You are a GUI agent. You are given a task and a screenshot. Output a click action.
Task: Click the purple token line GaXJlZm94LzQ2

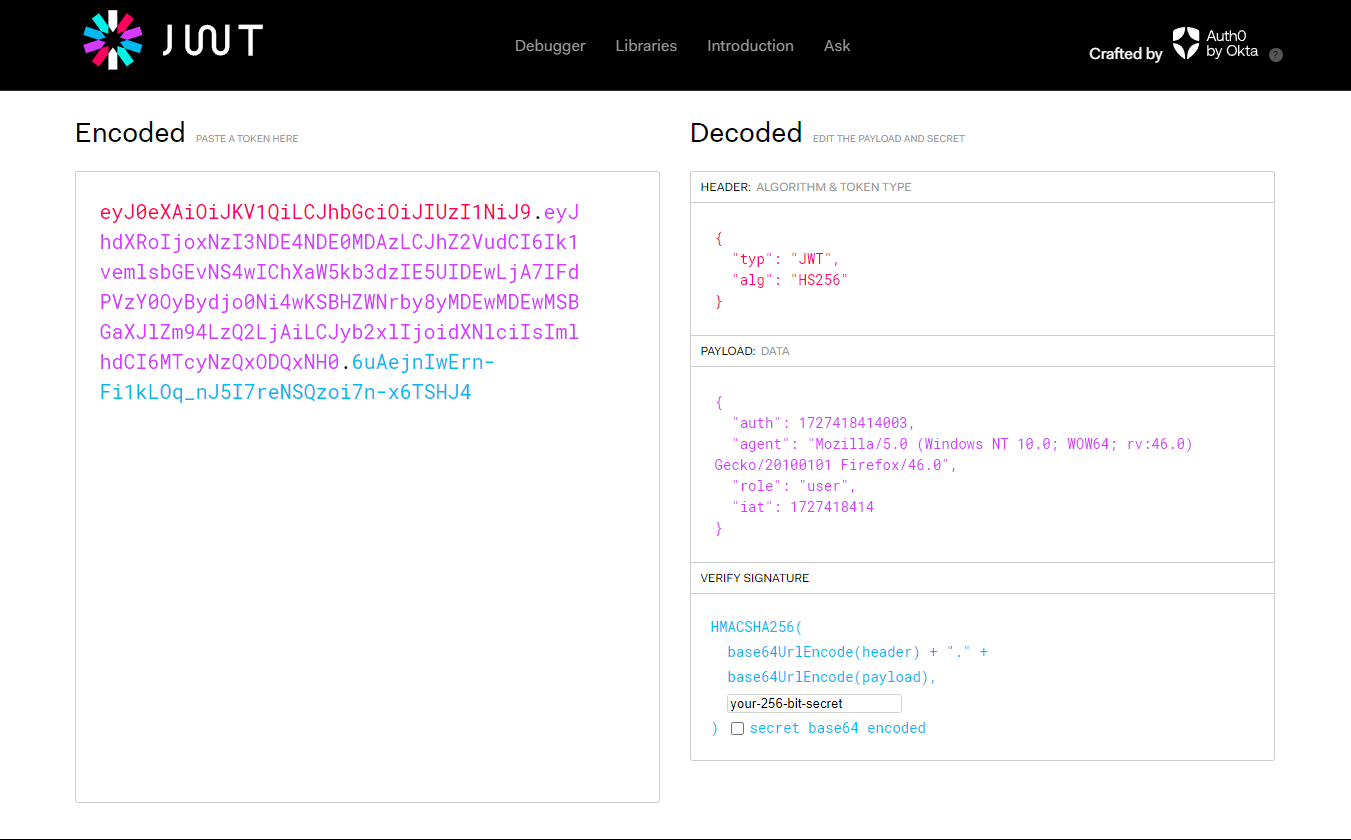coord(339,332)
